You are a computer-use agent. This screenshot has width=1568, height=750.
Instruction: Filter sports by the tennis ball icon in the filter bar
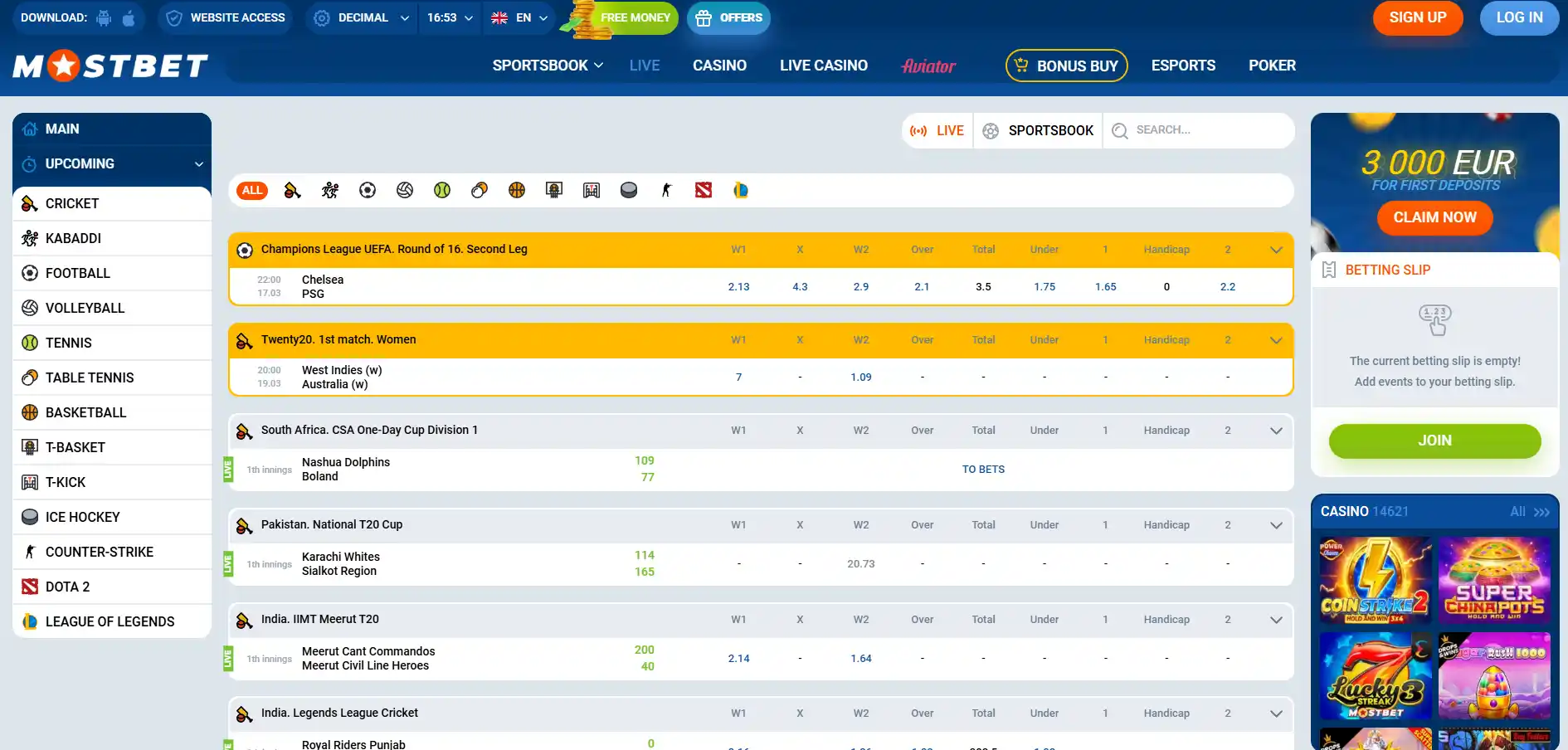click(x=442, y=191)
